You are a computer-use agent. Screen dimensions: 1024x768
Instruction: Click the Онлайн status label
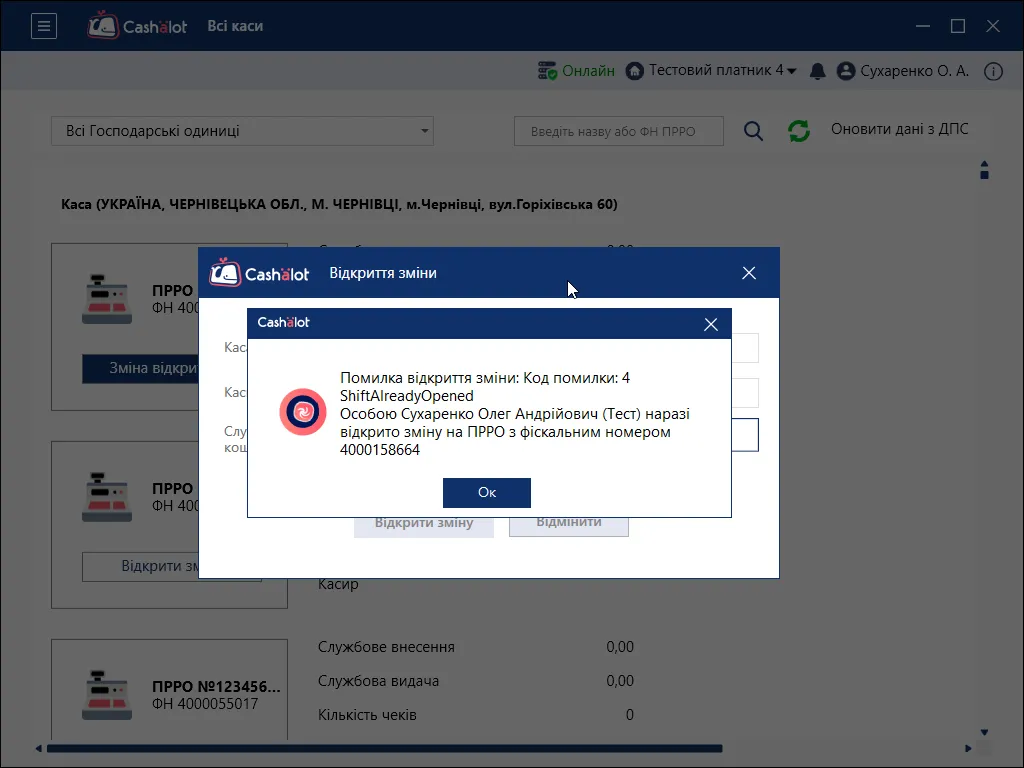click(x=588, y=71)
